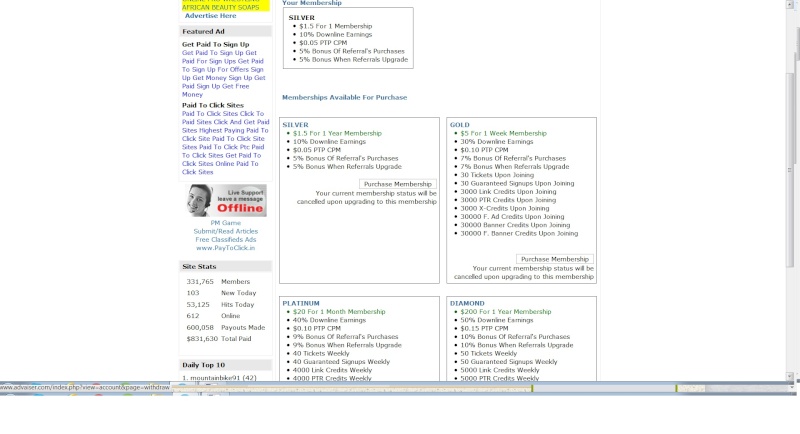Click Gold's 30 Guaranteed Signups Upon Joining

click(517, 183)
